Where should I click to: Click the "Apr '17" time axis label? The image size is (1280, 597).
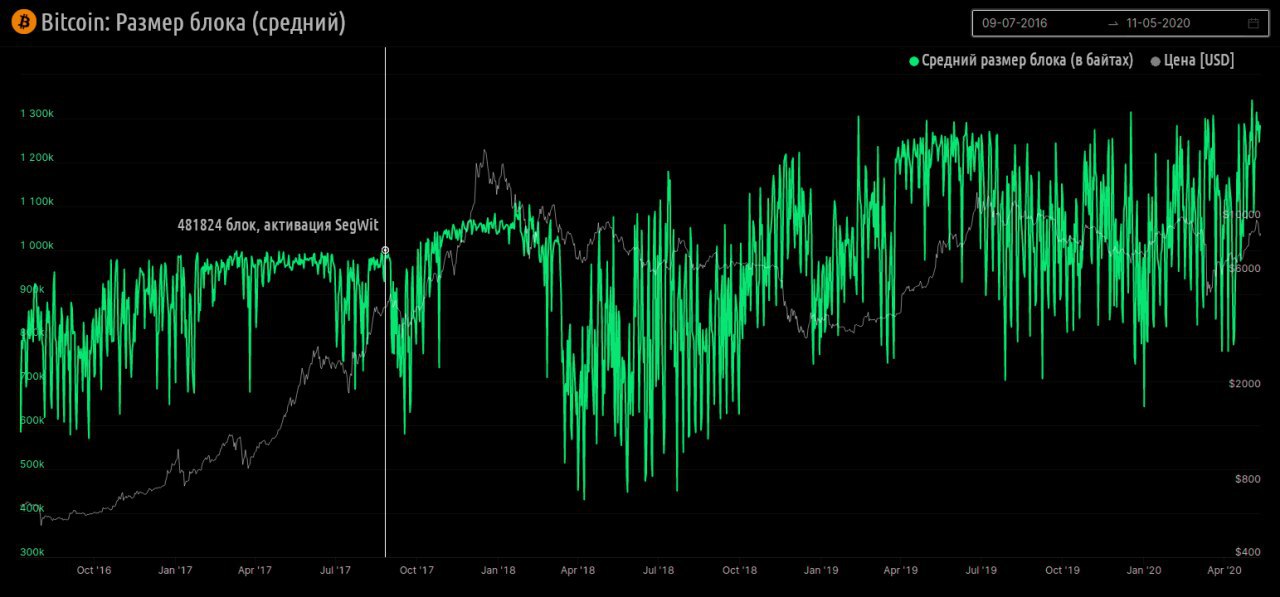pyautogui.click(x=255, y=571)
